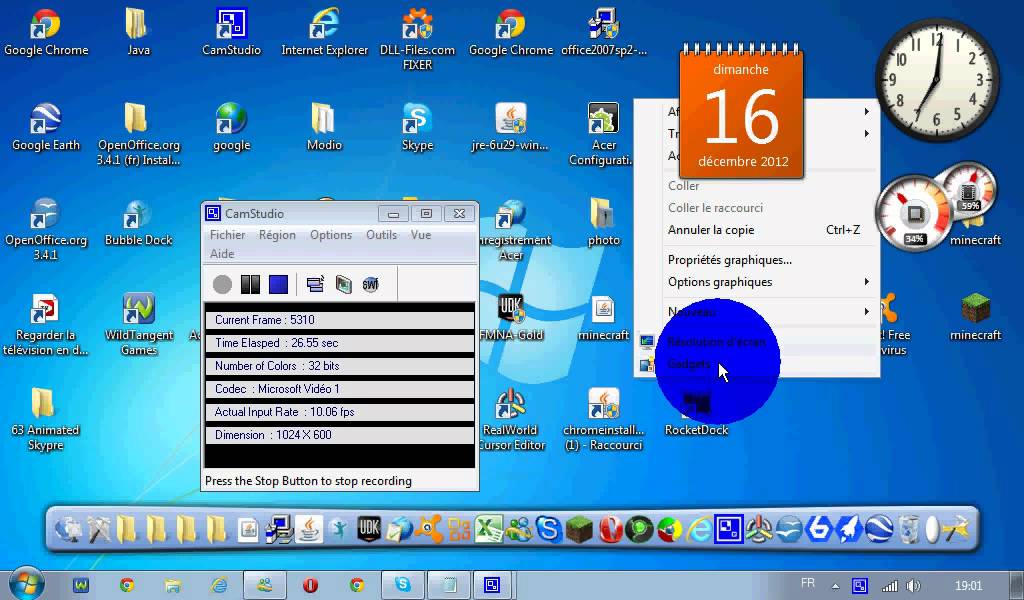Switch to Windows Live Messenger in taskbar
Image resolution: width=1024 pixels, height=600 pixels.
point(264,585)
